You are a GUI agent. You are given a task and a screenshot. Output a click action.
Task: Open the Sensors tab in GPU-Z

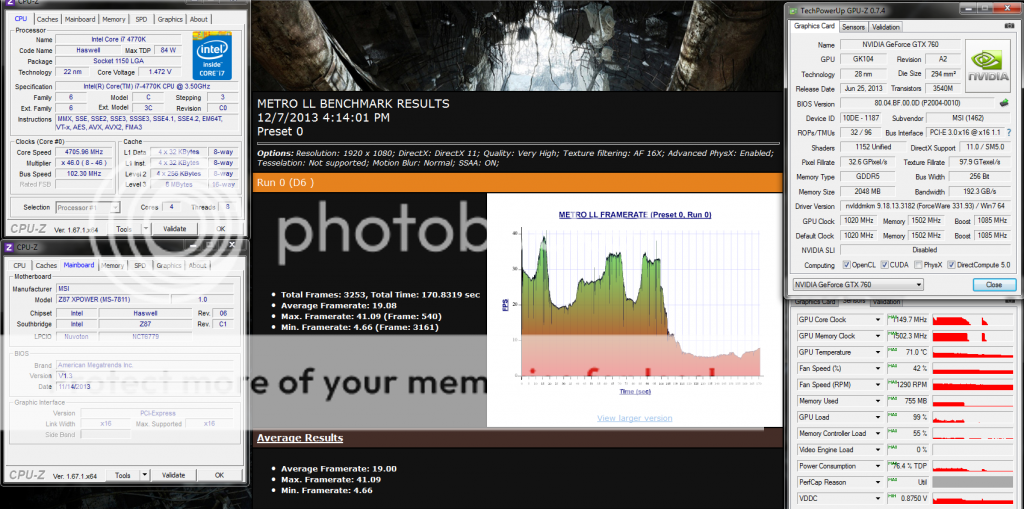tap(853, 27)
